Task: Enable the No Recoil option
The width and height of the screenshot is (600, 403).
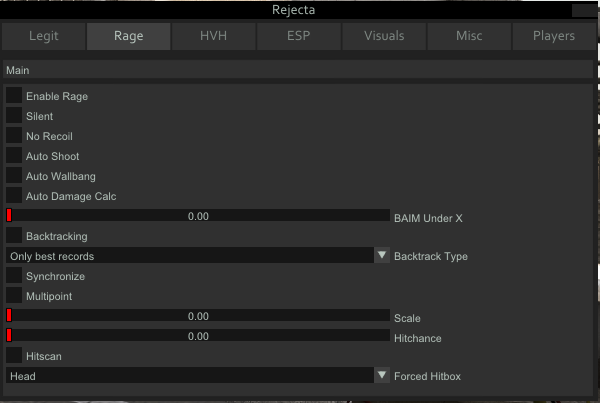Action: (14, 136)
